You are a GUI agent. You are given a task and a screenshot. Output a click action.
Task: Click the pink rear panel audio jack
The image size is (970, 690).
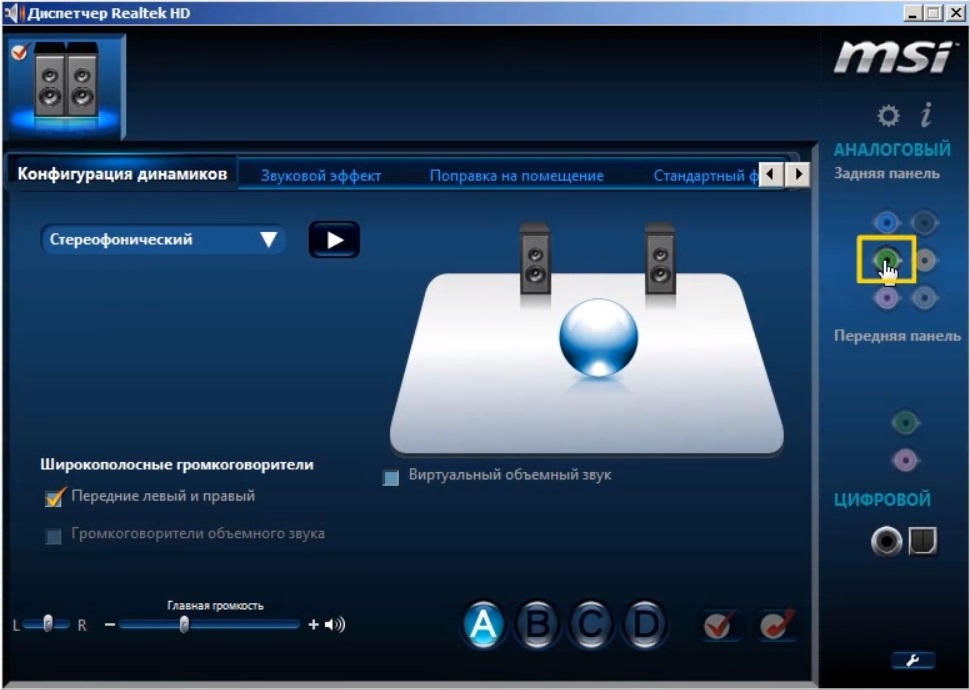887,298
